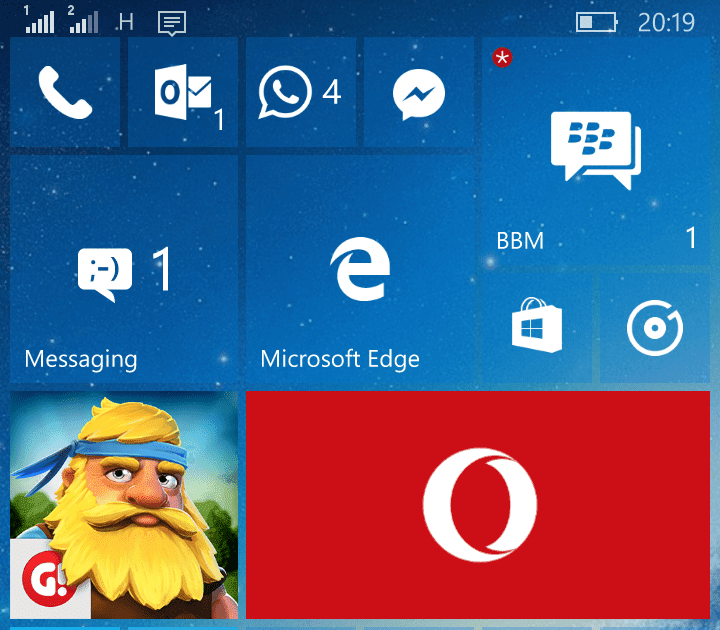Tap the H network type indicator

pyautogui.click(x=126, y=22)
